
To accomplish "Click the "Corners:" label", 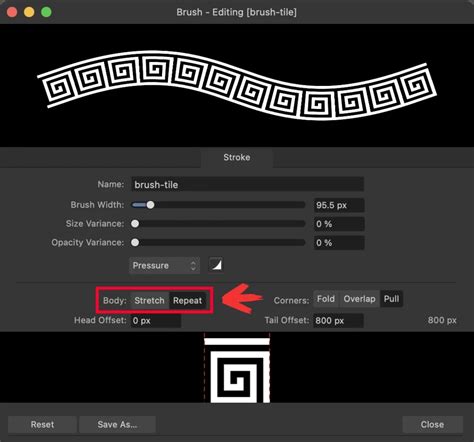I will coord(291,300).
